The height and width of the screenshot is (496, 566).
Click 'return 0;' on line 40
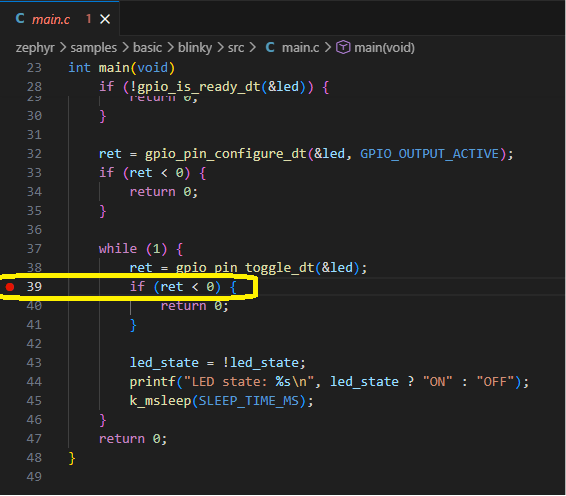(x=195, y=306)
